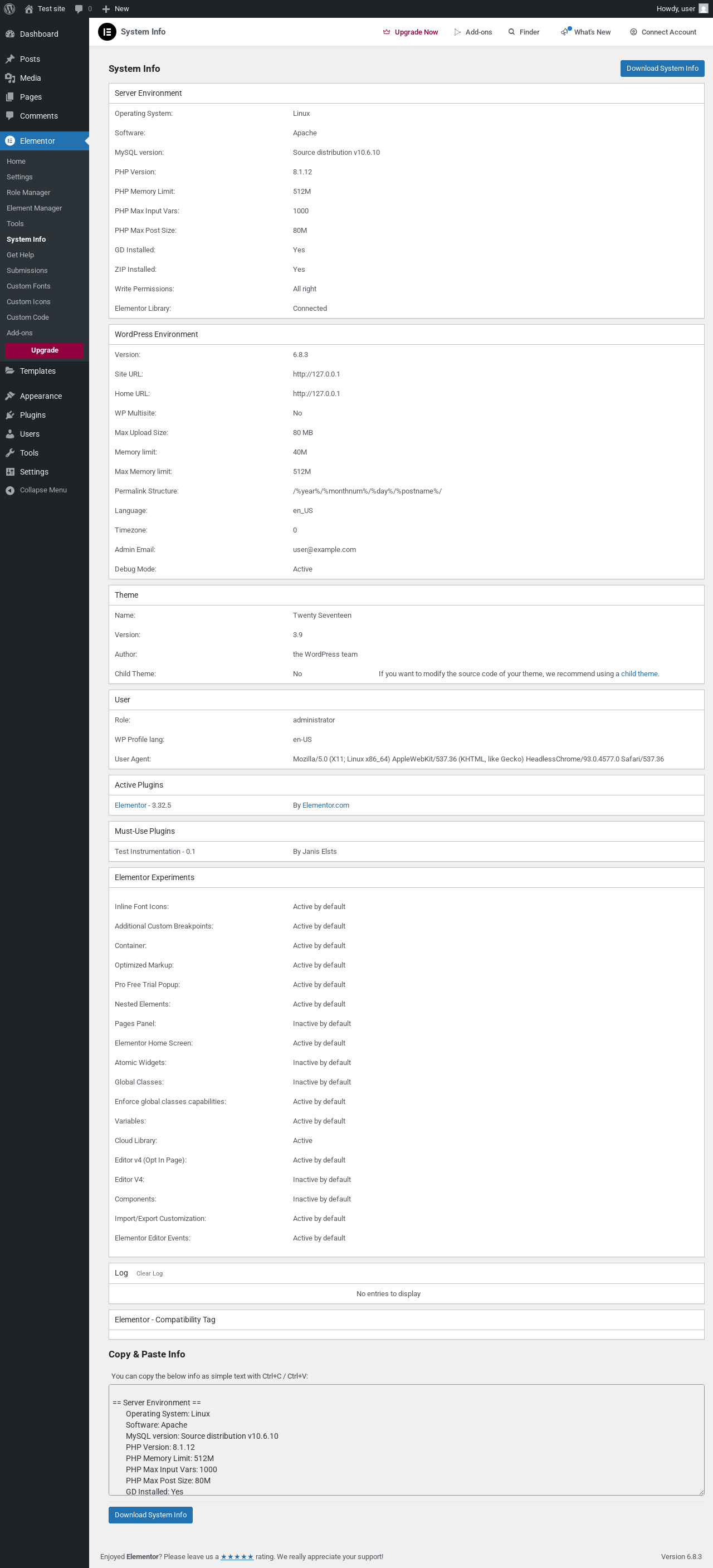
Task: Click the Appearance brush icon
Action: click(9, 396)
